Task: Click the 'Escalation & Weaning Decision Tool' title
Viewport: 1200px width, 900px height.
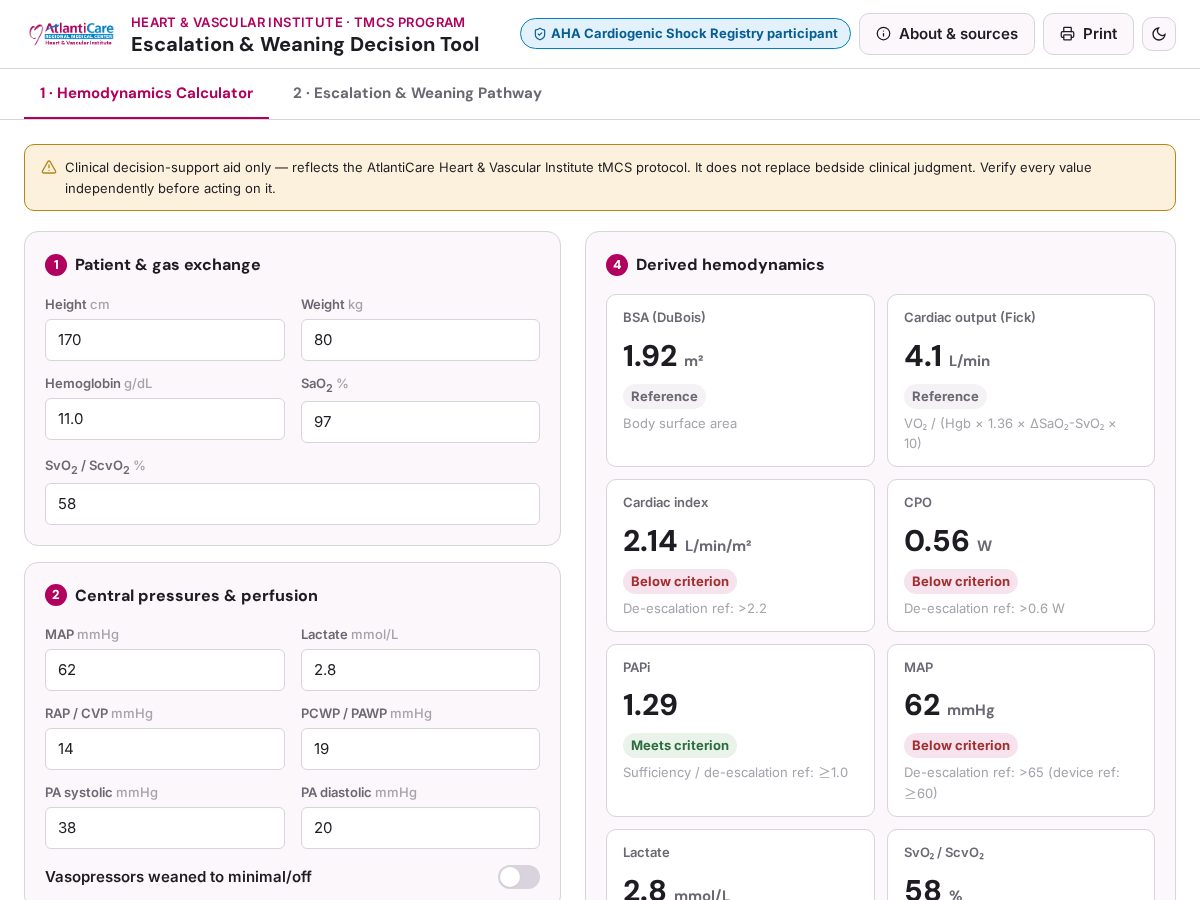Action: point(305,45)
